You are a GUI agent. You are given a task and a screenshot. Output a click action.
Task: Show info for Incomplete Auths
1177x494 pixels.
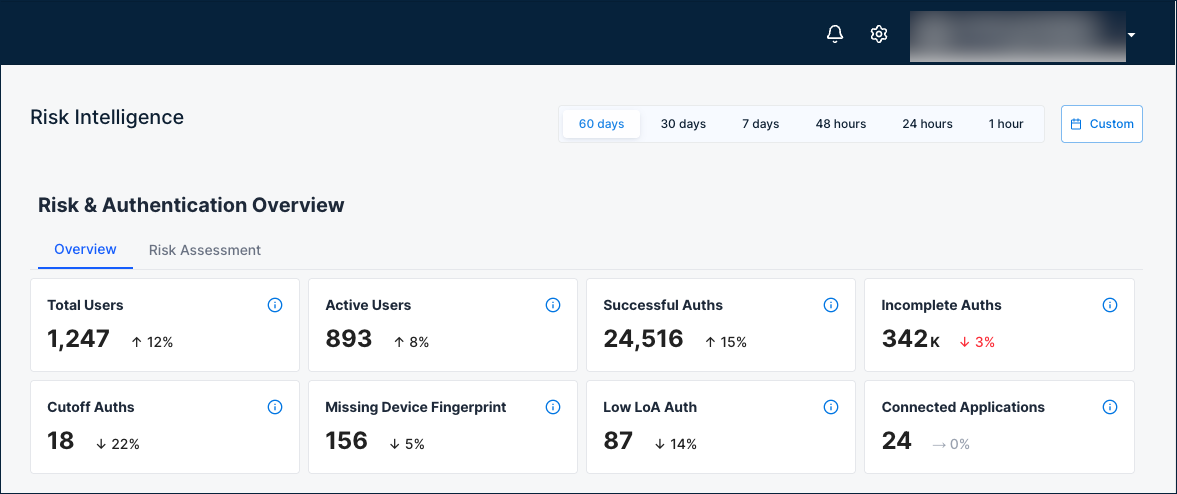[1109, 305]
